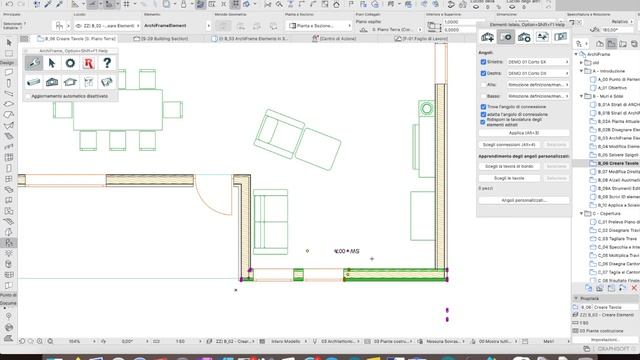Open Sinistra dropdown DEMO 01 Corto SX
The width and height of the screenshot is (640, 360).
538,62
